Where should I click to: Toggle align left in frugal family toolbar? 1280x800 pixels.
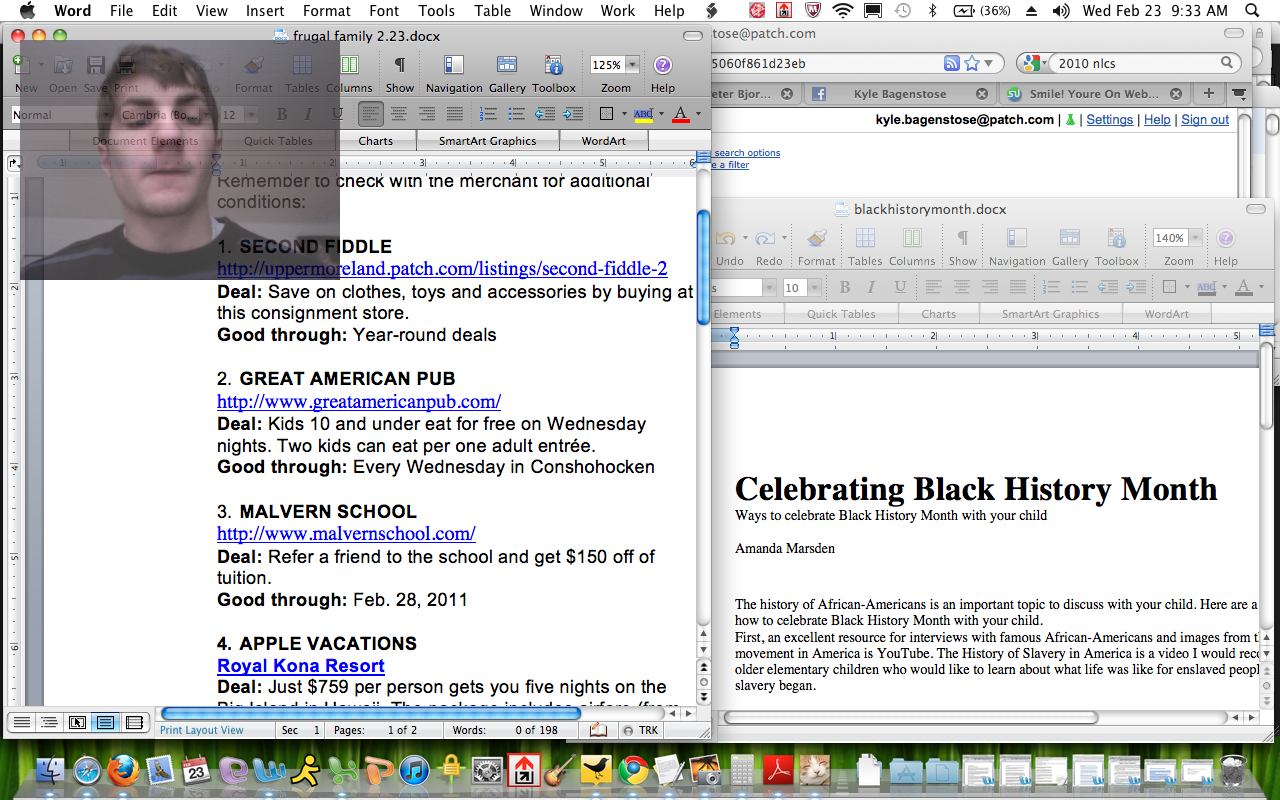pos(370,114)
